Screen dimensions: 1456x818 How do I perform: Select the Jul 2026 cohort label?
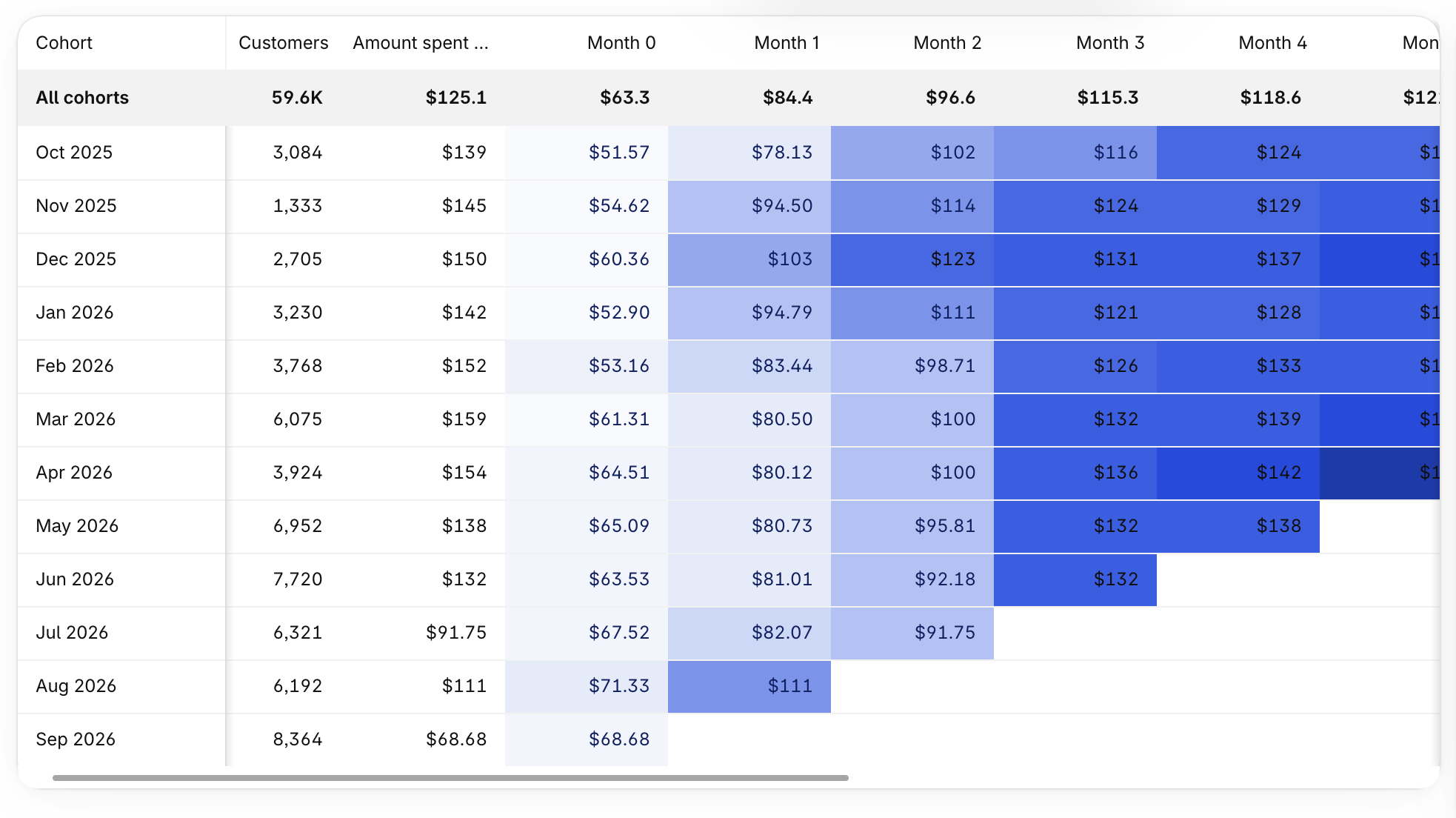tap(72, 633)
